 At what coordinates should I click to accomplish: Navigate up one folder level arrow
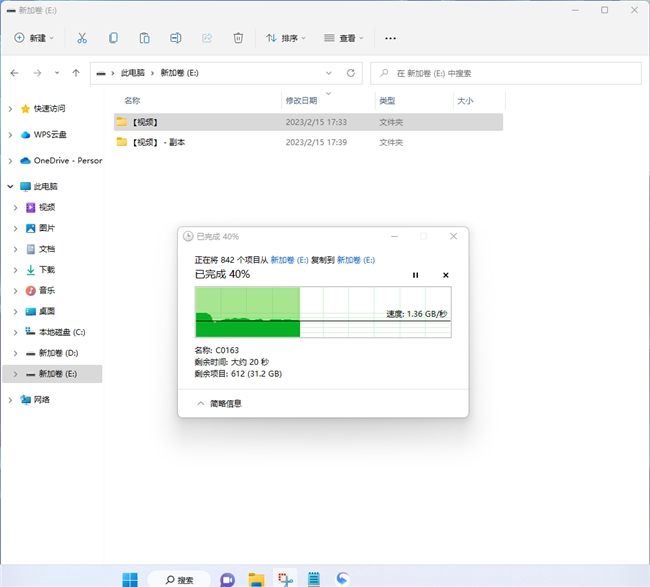tap(75, 73)
